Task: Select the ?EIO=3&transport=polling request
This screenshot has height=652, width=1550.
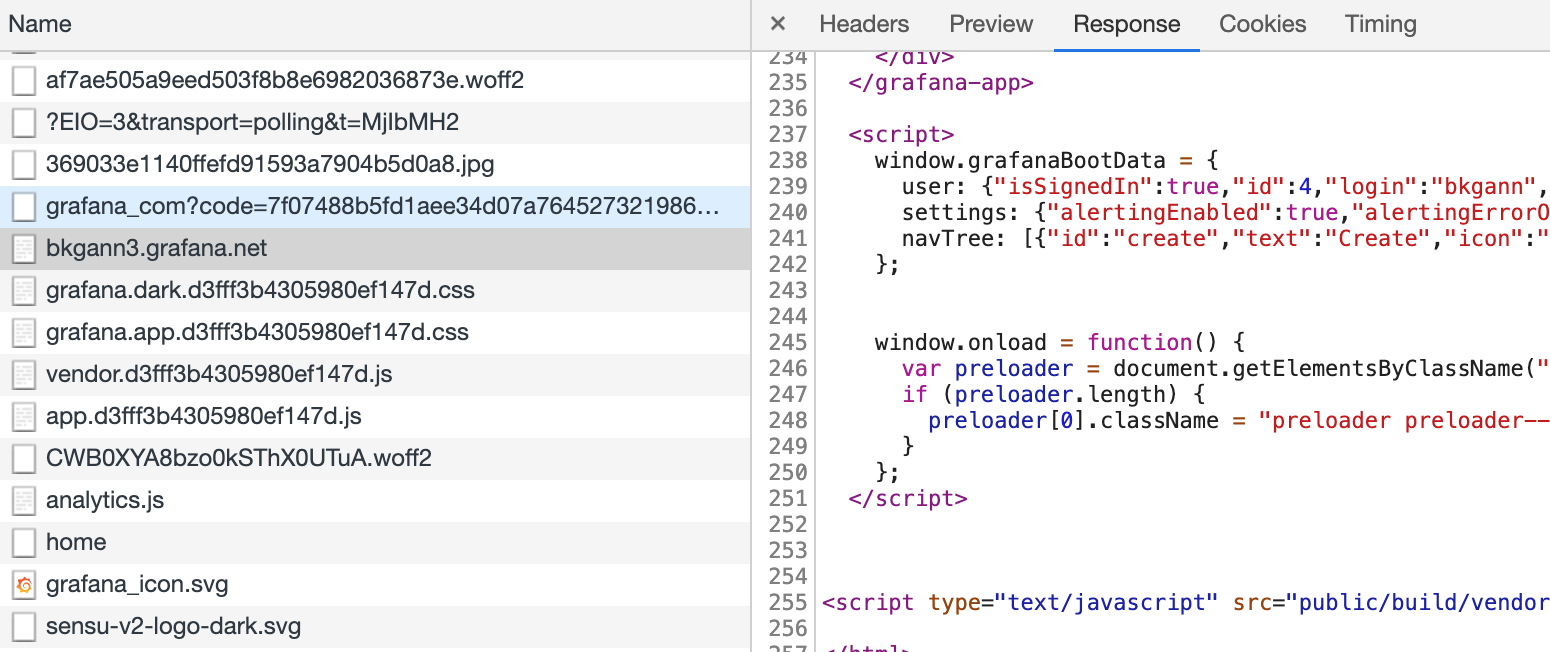Action: point(252,123)
